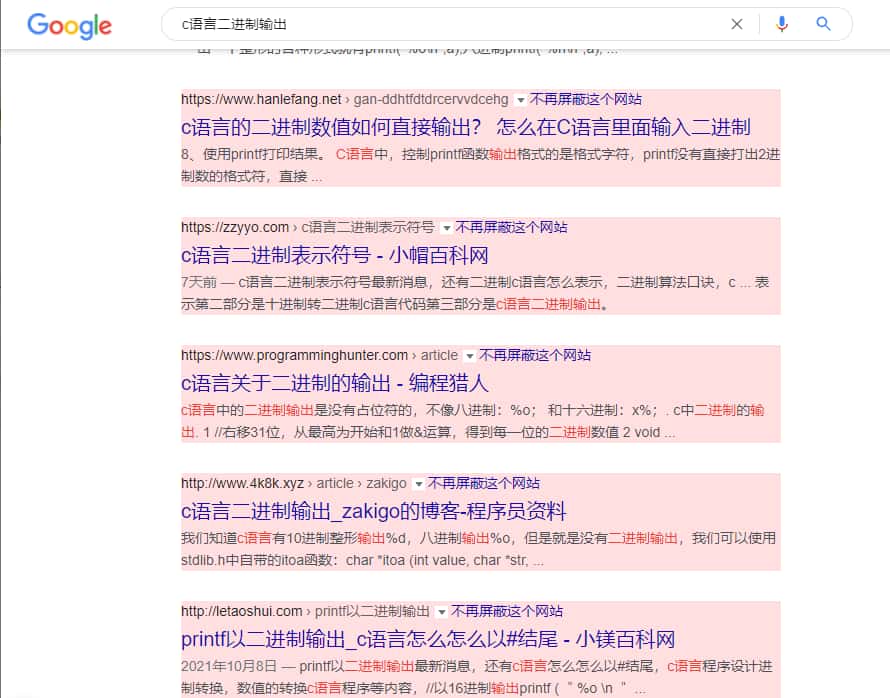This screenshot has height=698, width=890.
Task: Open result printf以二进制输出 - 小镁百科网
Action: click(x=428, y=640)
